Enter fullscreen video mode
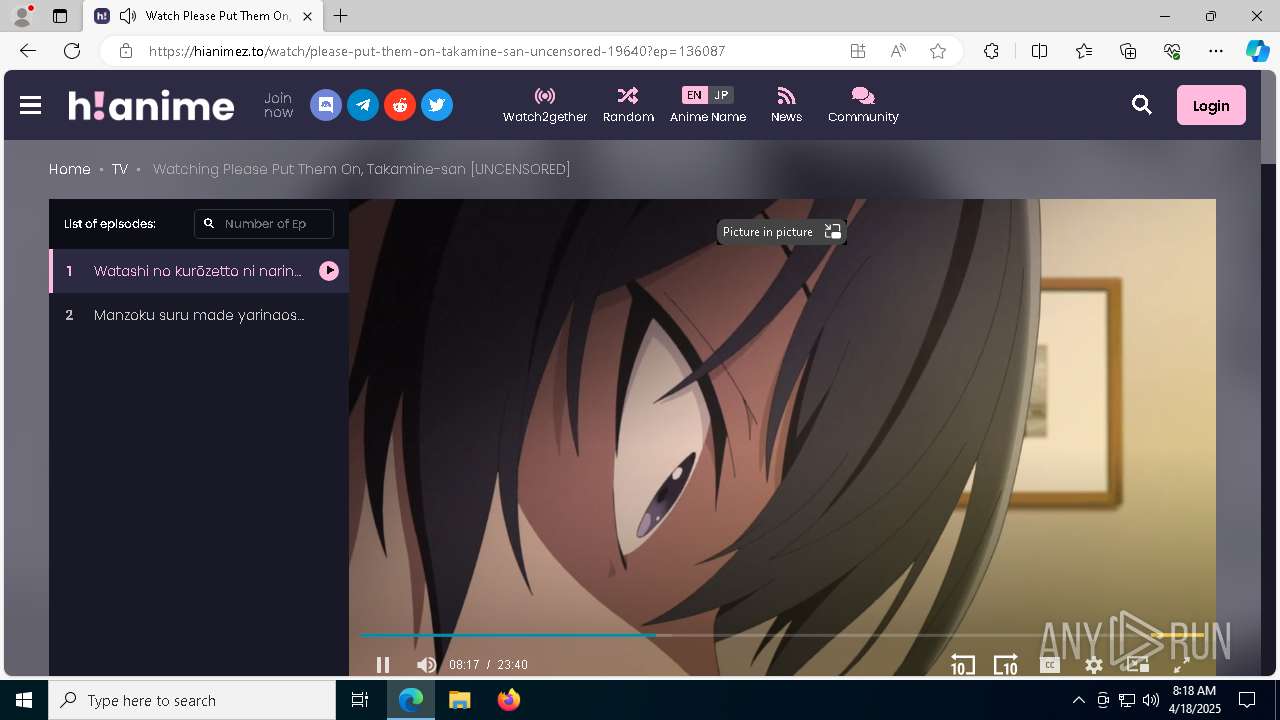Viewport: 1280px width, 720px height. [1181, 665]
